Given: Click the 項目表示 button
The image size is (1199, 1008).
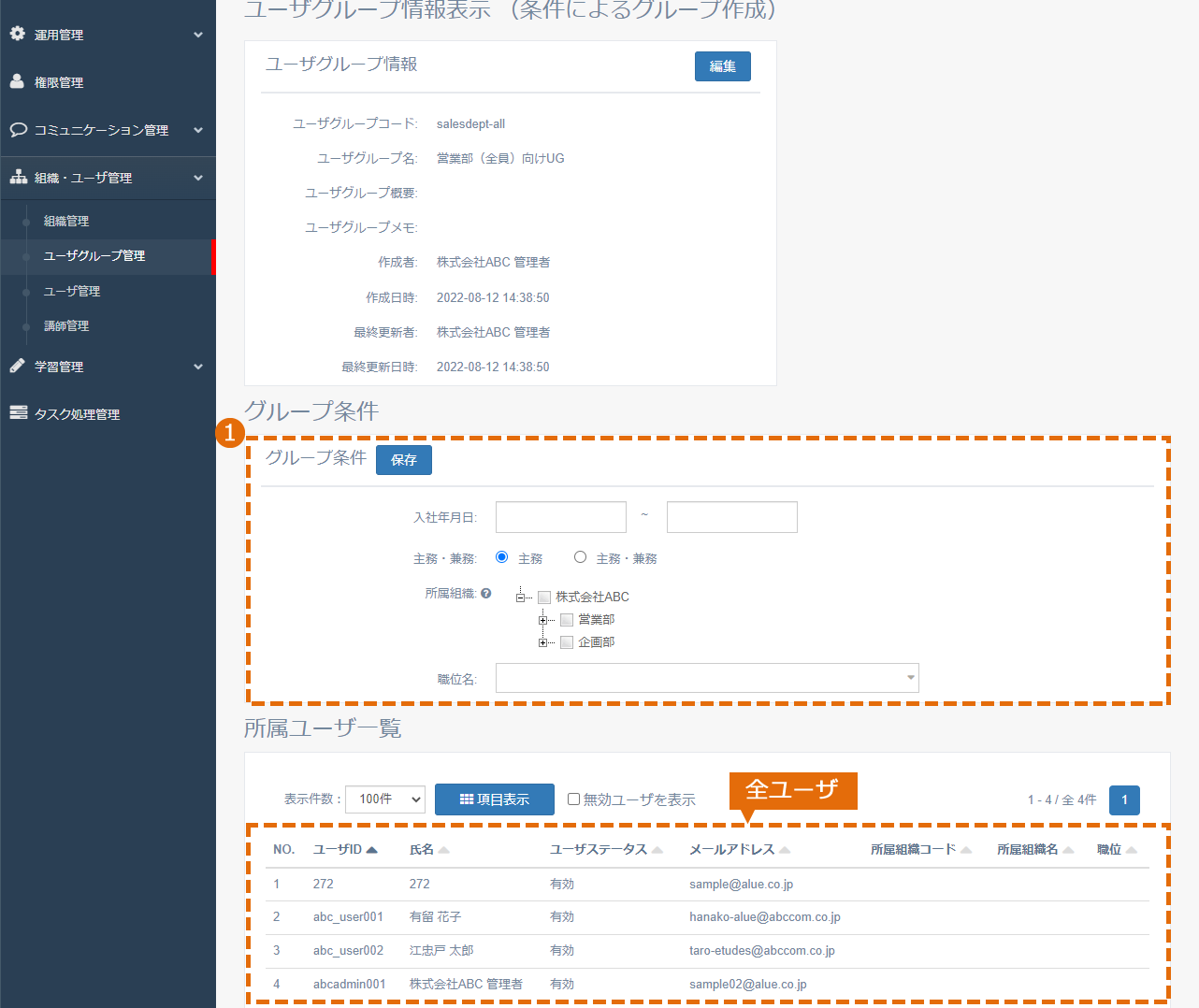Looking at the screenshot, I should coord(495,799).
